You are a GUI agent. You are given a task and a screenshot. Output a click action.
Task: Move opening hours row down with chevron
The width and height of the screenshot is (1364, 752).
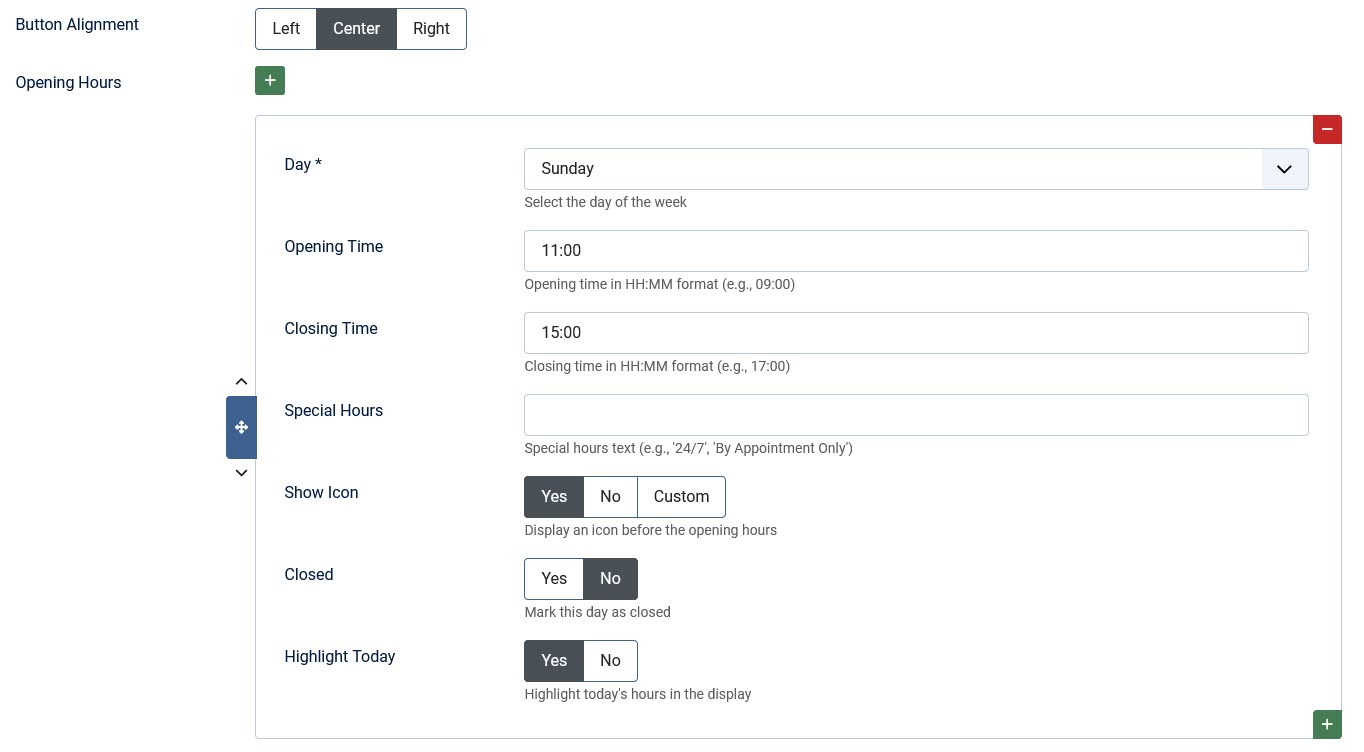[241, 473]
